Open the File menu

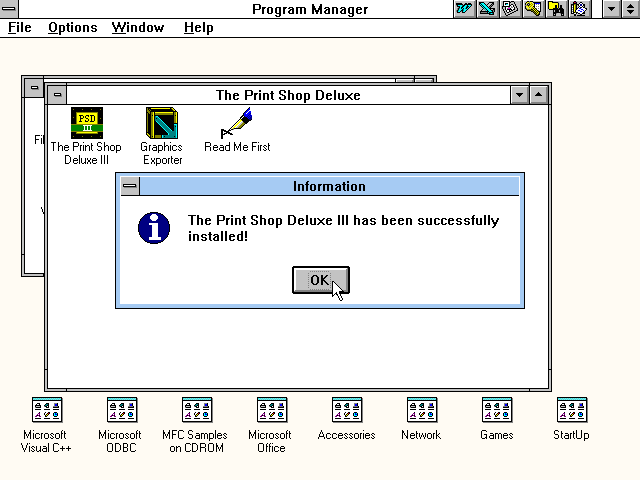(19, 27)
